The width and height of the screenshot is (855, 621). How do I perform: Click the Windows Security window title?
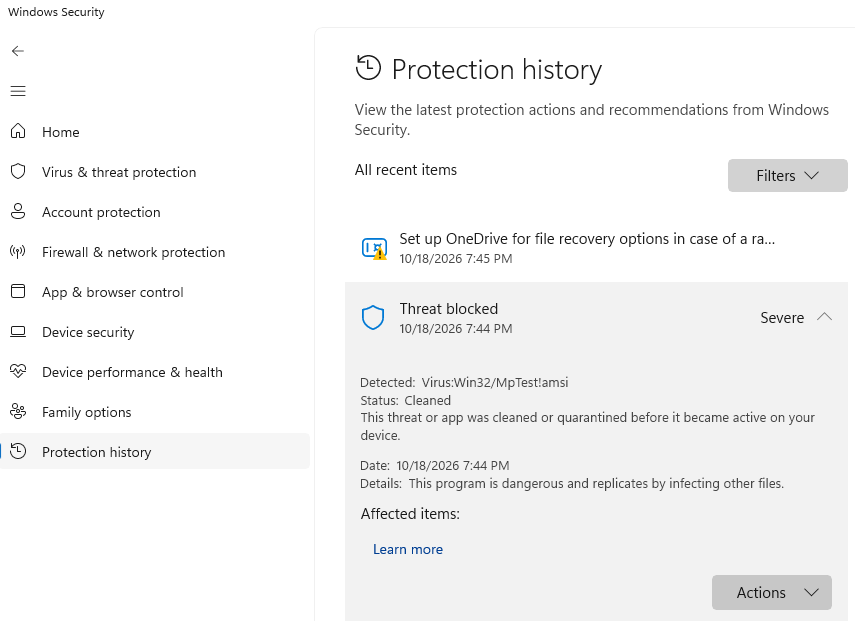56,12
